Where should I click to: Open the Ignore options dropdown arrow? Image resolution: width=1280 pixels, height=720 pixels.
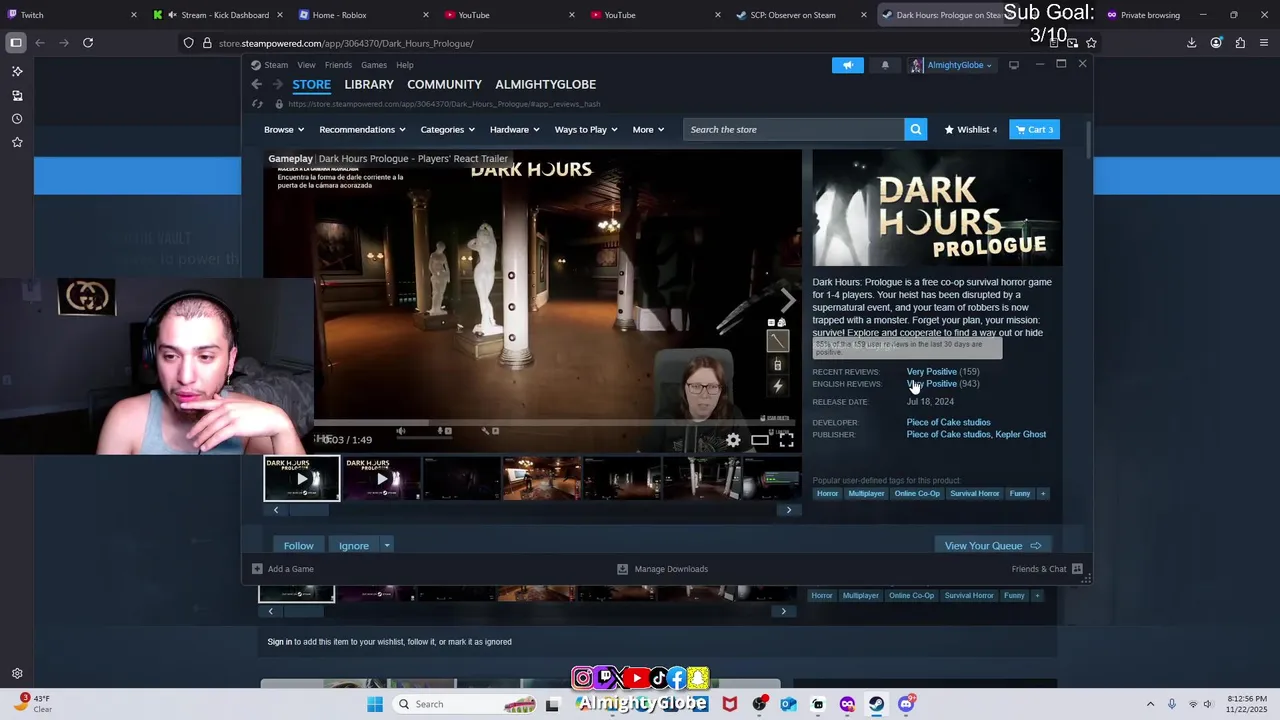point(387,546)
